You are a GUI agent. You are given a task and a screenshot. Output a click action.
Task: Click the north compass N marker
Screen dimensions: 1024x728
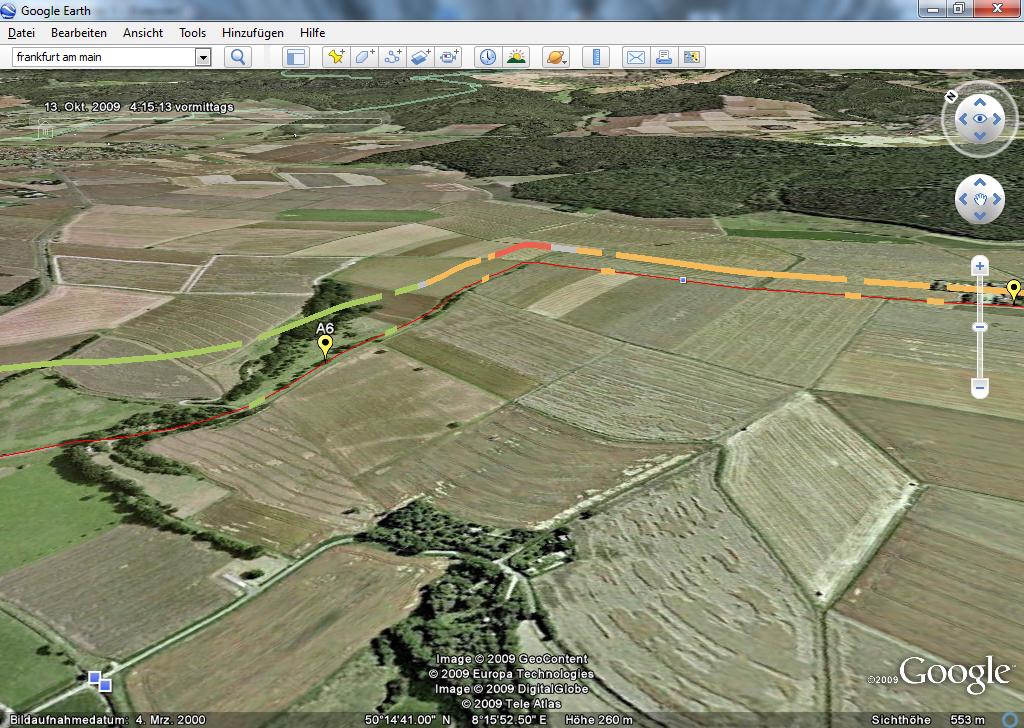pos(951,96)
